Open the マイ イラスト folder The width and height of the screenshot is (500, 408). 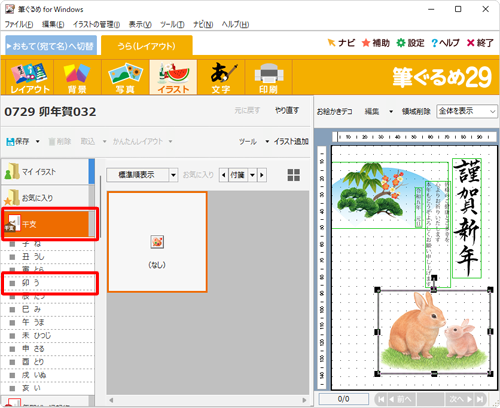(x=45, y=171)
